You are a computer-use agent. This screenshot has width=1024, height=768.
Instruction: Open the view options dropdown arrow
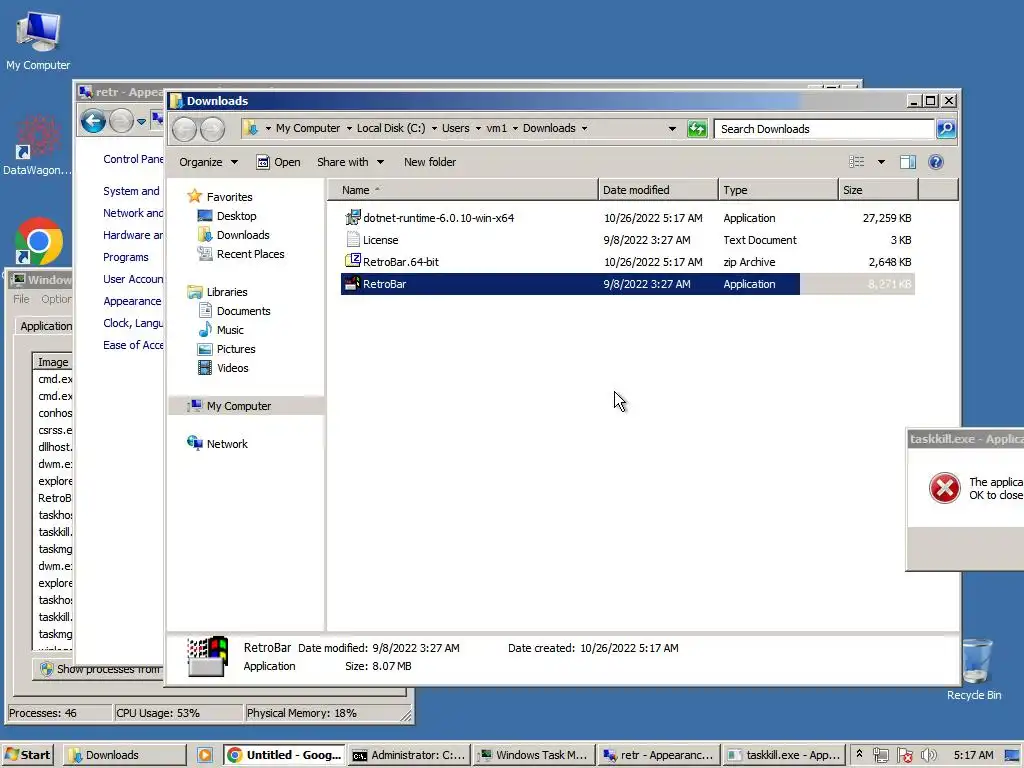(x=881, y=162)
